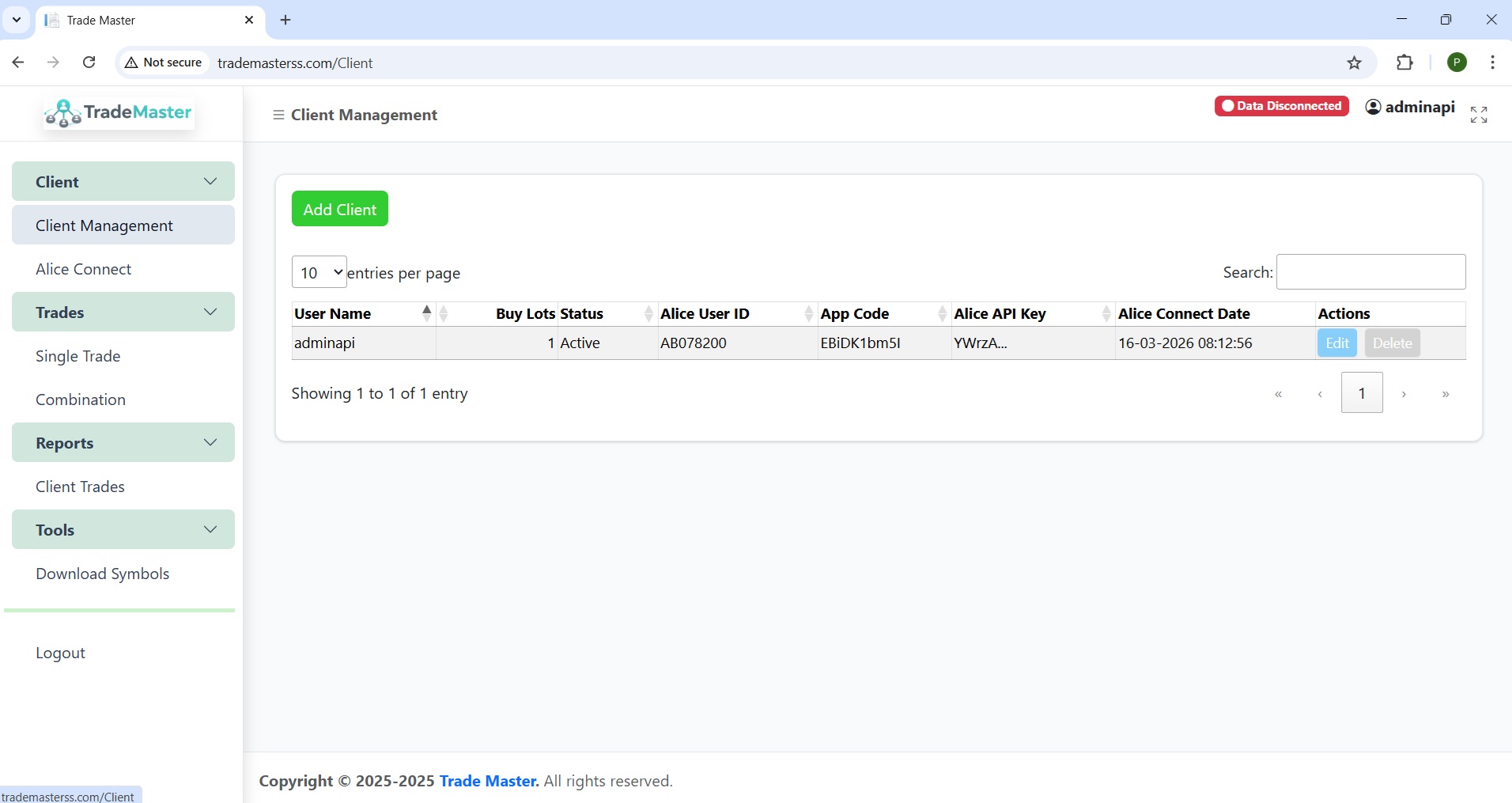Screen dimensions: 1512x803
Task: Bookmark this page with star icon
Action: pyautogui.click(x=1354, y=63)
